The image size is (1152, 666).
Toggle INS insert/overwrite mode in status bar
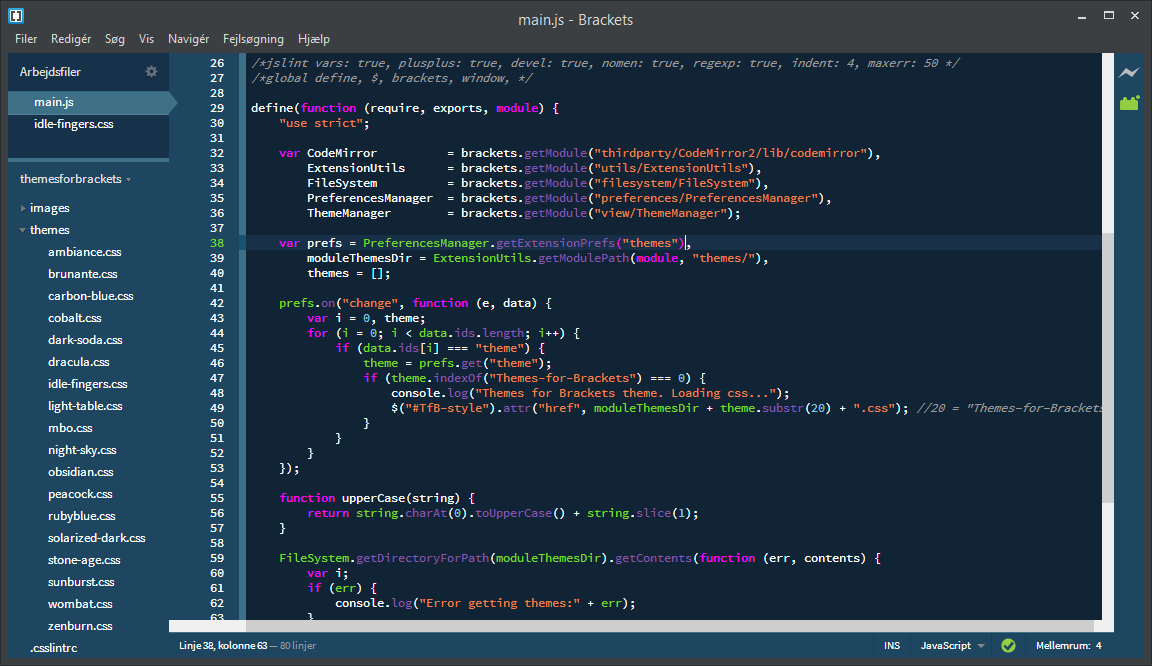click(x=892, y=646)
